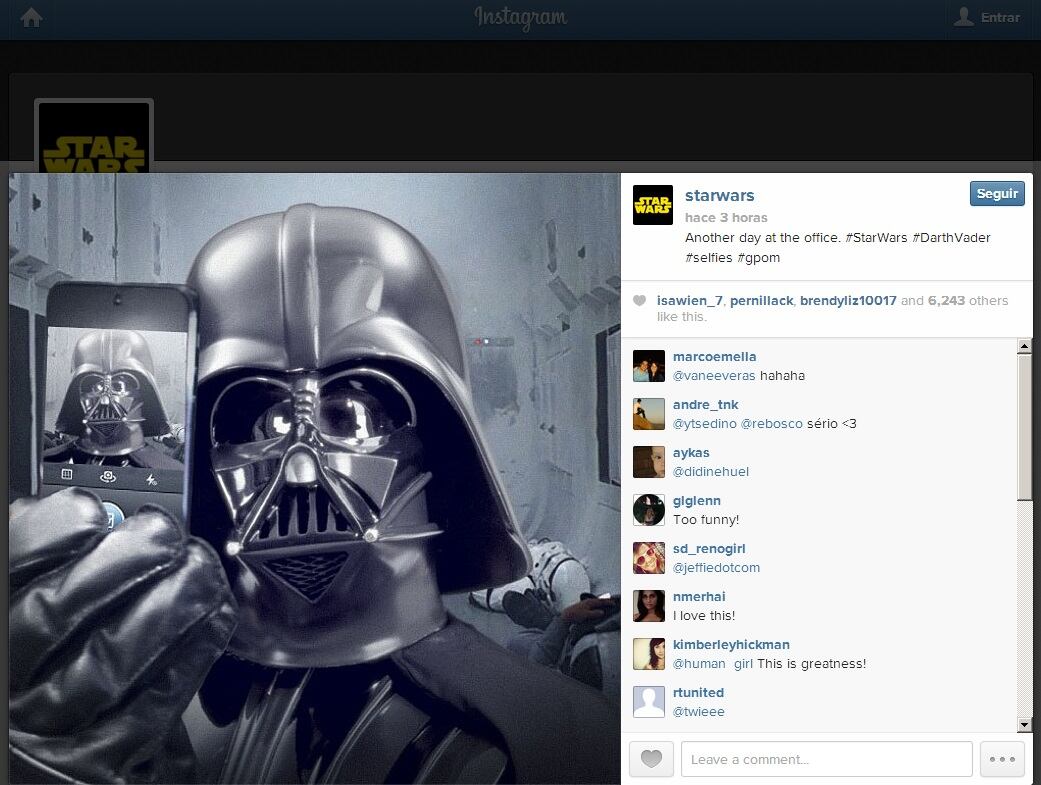Open the starwars username link
Viewport: 1041px width, 785px height.
[x=719, y=195]
